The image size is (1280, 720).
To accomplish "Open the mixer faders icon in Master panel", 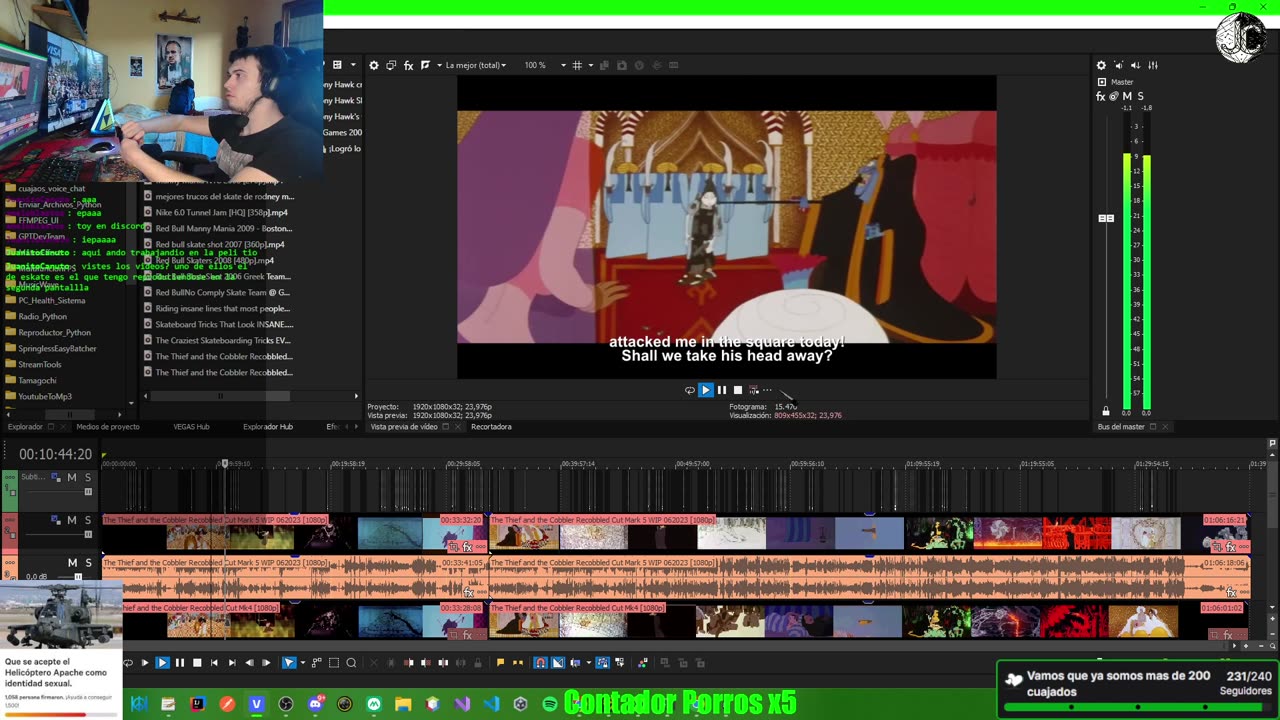I will click(1152, 65).
